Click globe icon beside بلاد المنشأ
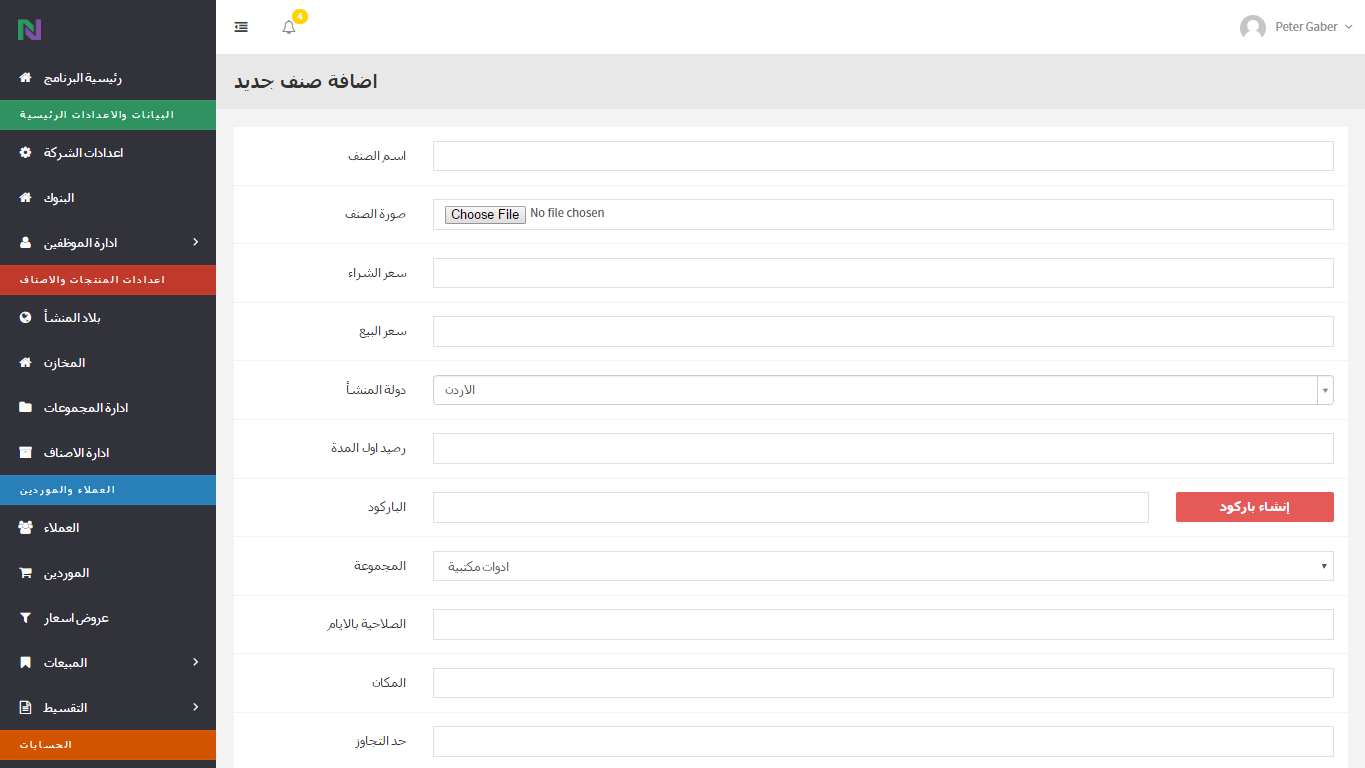Viewport: 1365px width, 768px height. pyautogui.click(x=26, y=318)
